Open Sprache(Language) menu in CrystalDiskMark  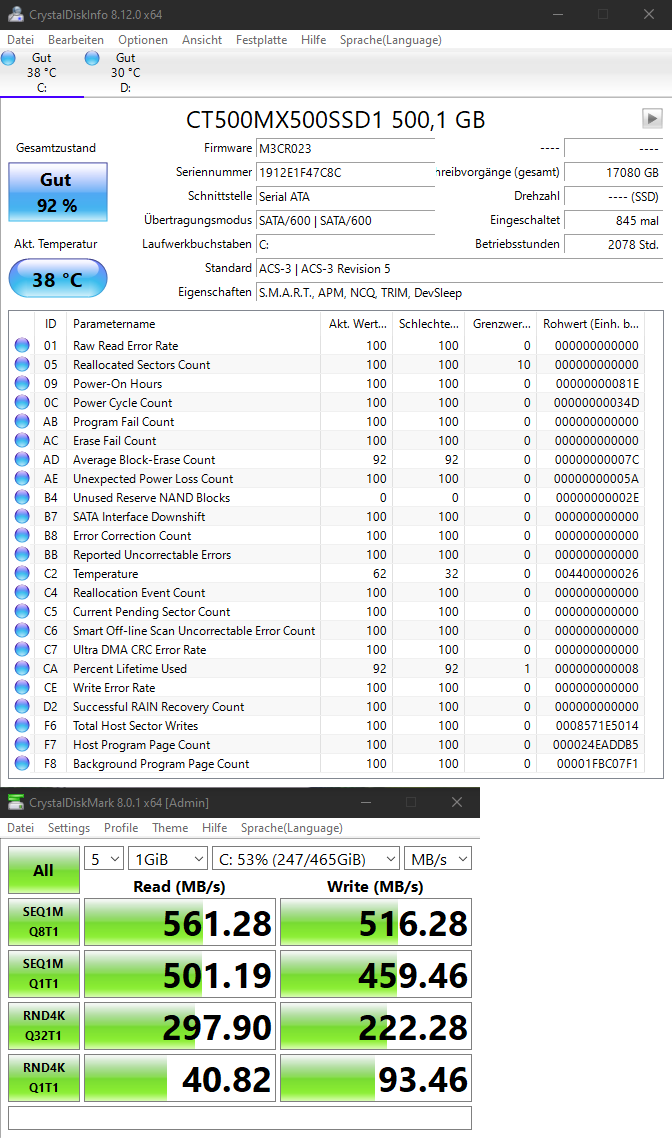pyautogui.click(x=292, y=828)
